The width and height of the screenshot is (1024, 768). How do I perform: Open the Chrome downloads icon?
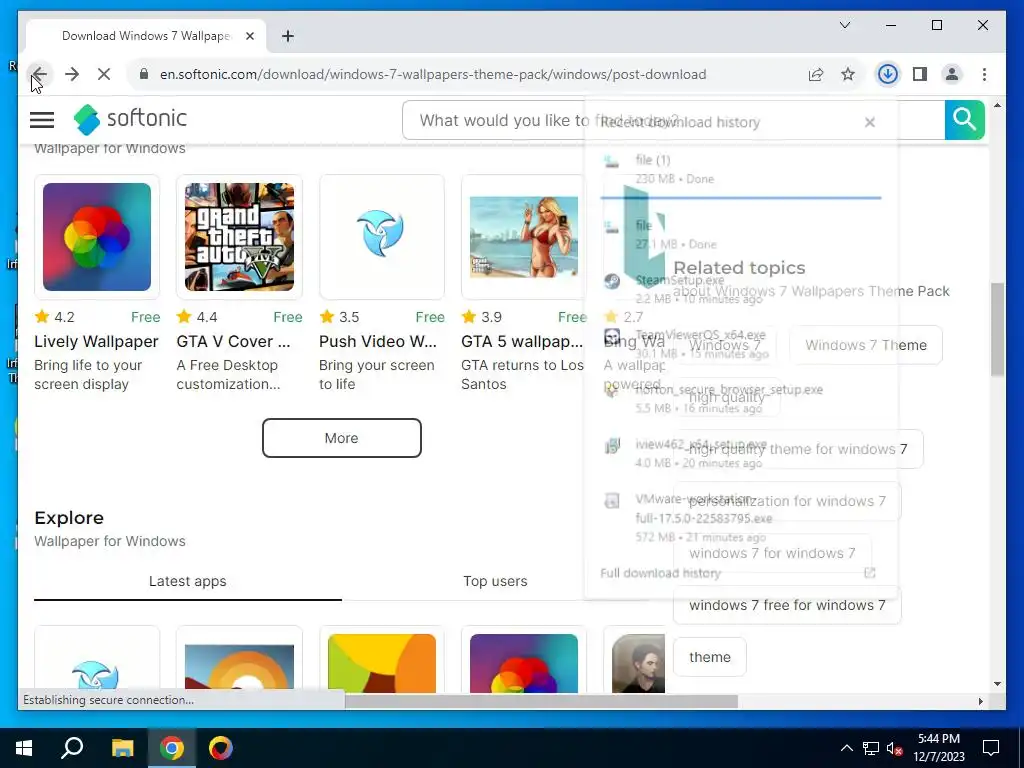coord(887,74)
